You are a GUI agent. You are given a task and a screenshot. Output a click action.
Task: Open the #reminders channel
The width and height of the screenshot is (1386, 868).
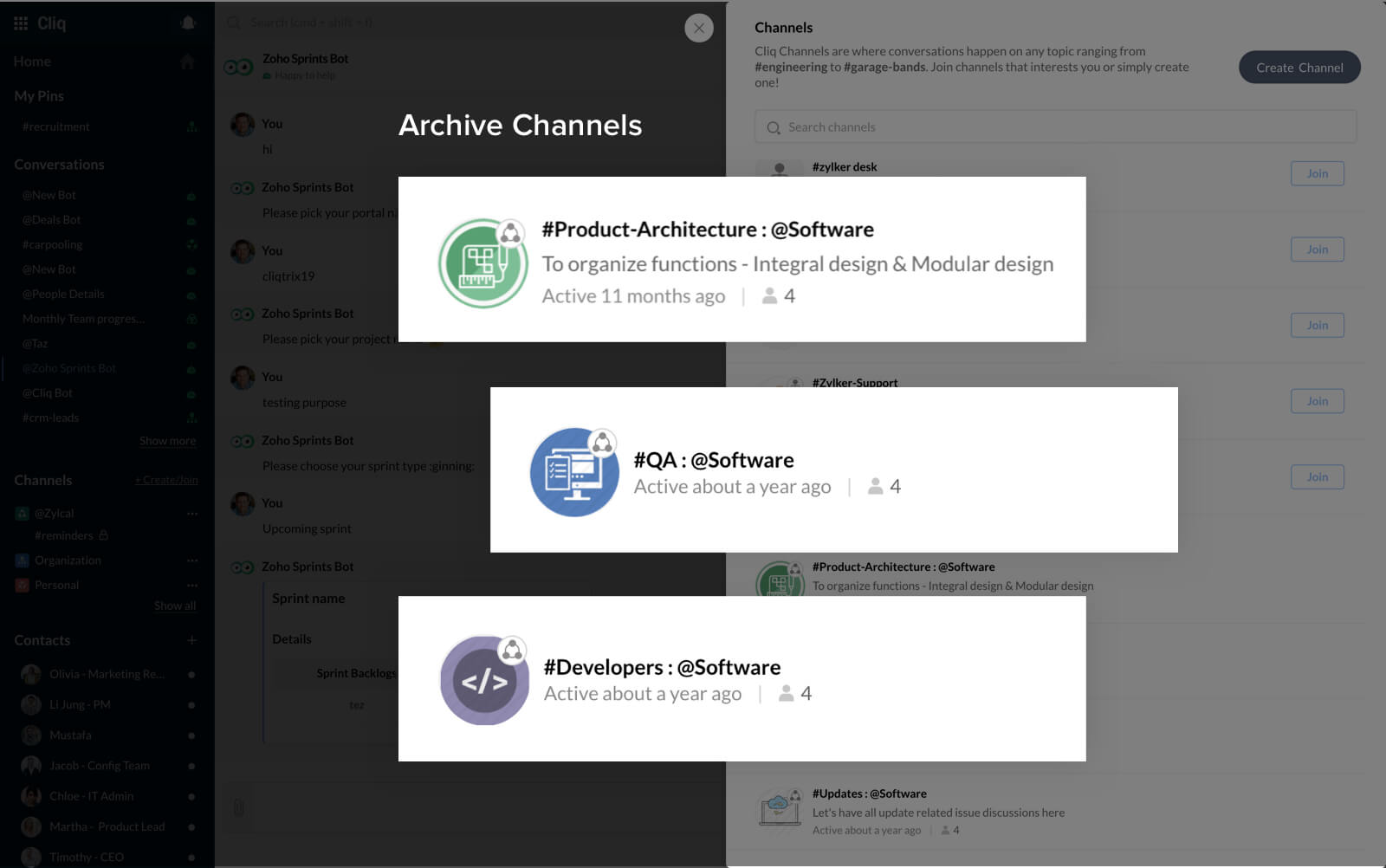pos(63,535)
